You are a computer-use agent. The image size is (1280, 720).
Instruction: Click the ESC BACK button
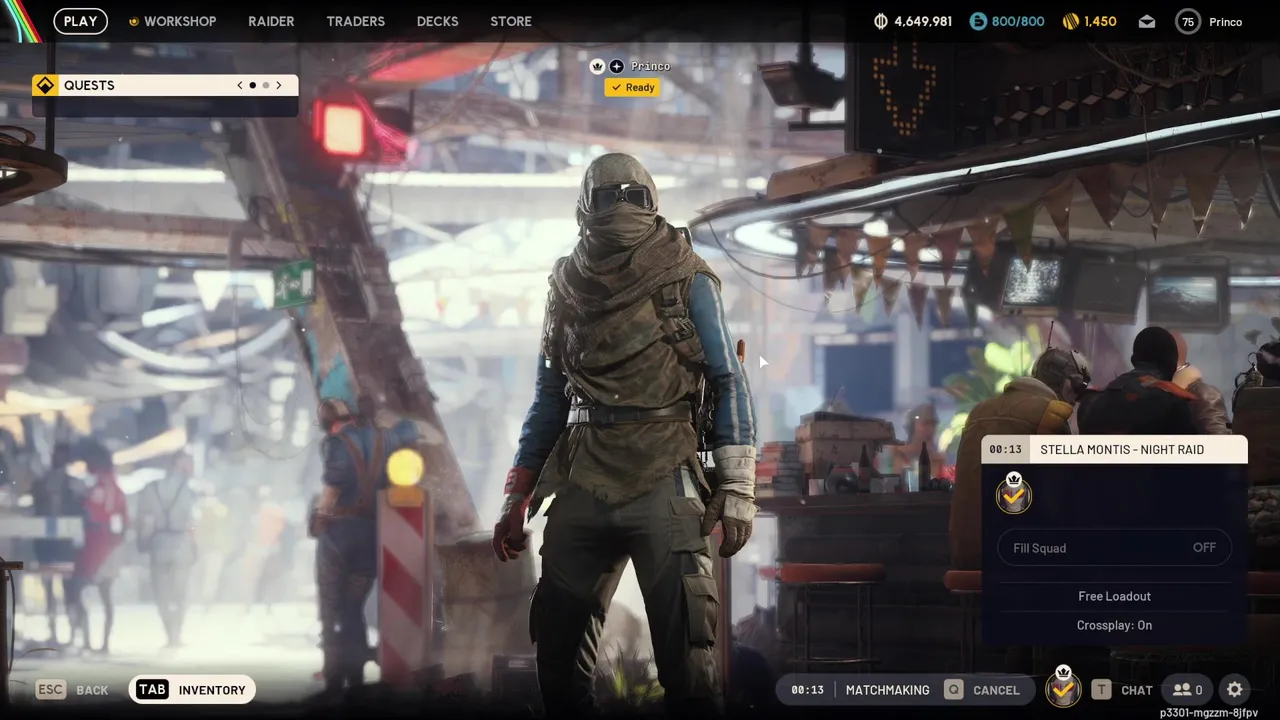[x=73, y=690]
